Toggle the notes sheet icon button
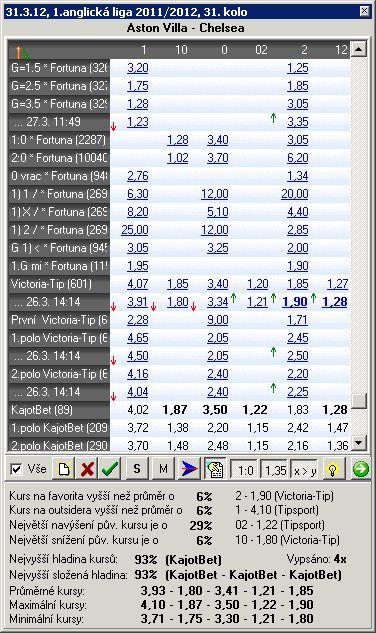Image resolution: width=376 pixels, height=633 pixels. [x=215, y=469]
